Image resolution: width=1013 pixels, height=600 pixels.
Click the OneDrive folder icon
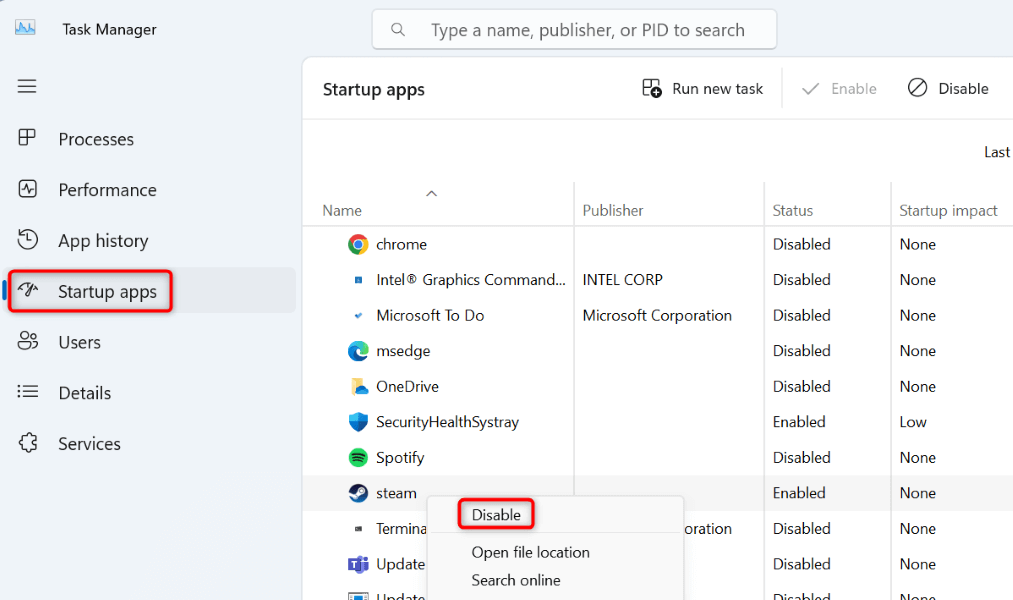(x=358, y=386)
